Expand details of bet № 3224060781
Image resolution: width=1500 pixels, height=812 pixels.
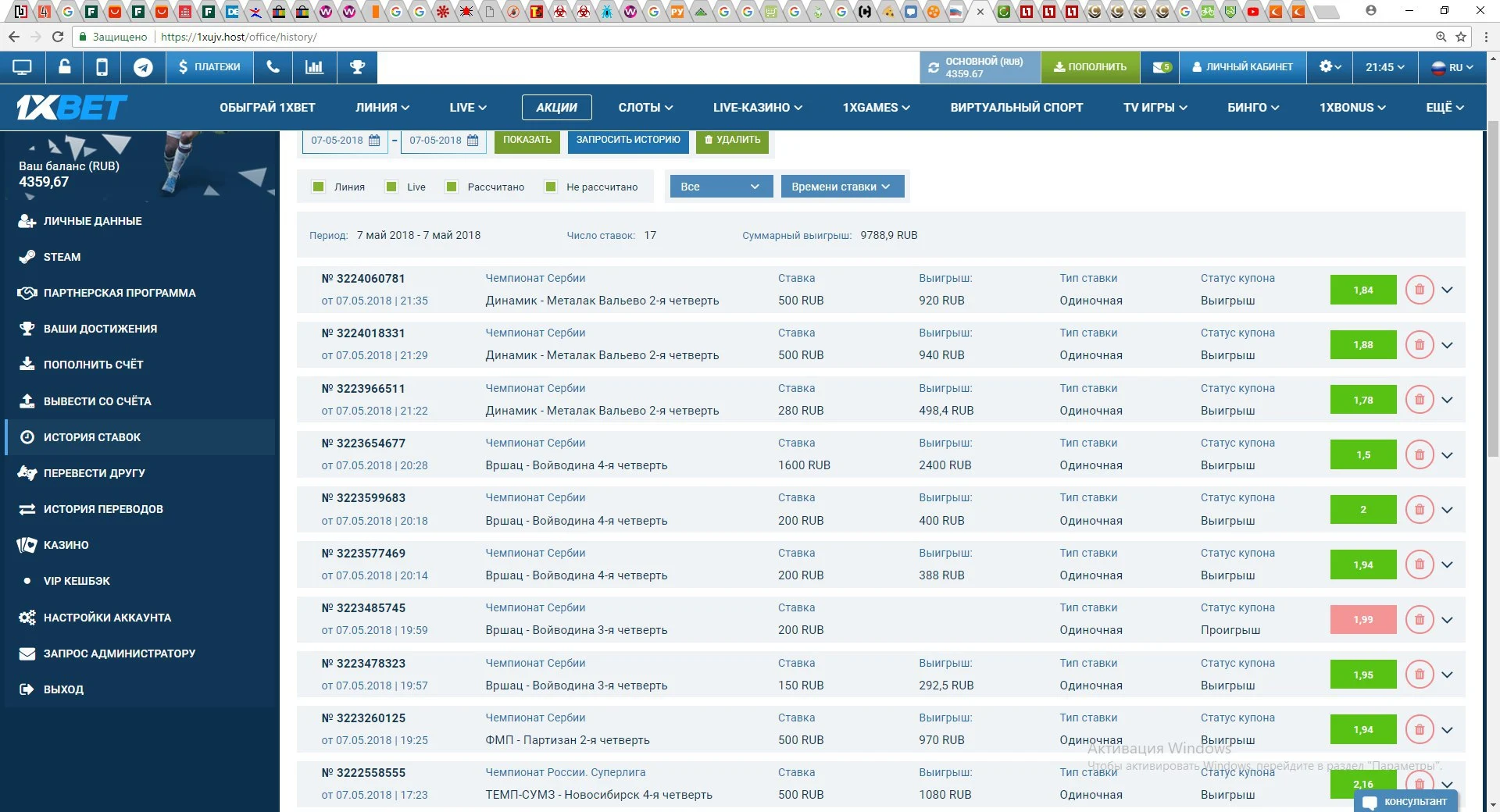pyautogui.click(x=1447, y=290)
